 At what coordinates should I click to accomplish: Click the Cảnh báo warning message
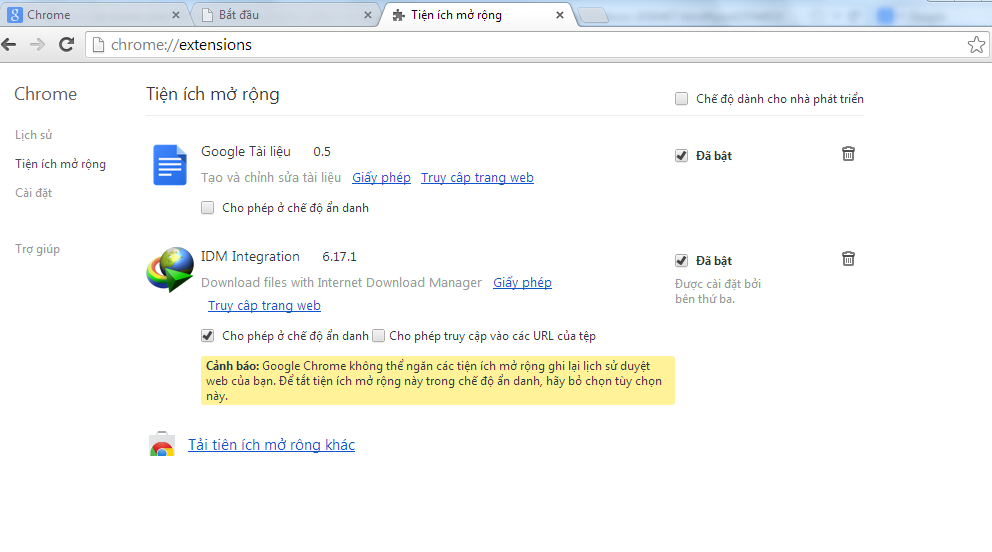(438, 381)
